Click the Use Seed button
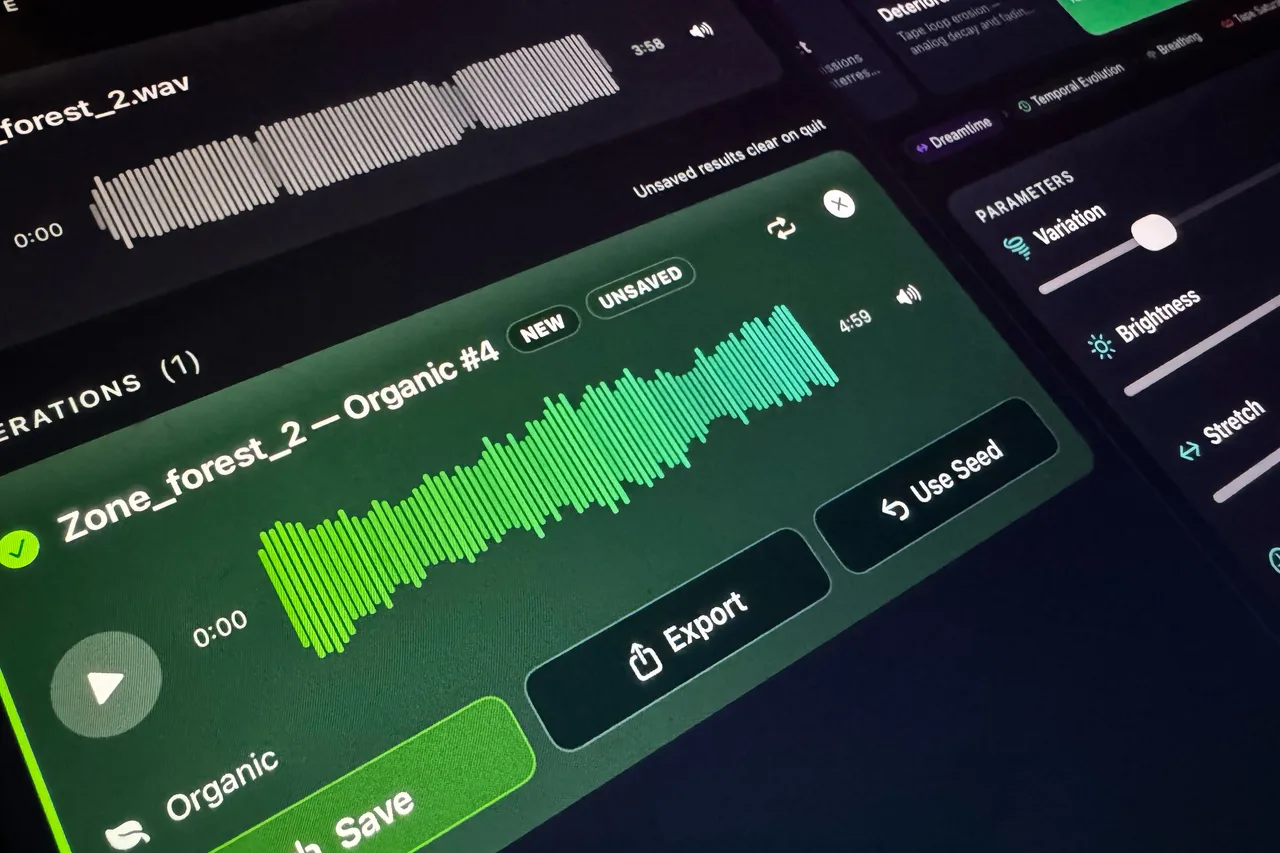Viewport: 1280px width, 853px height. click(937, 484)
